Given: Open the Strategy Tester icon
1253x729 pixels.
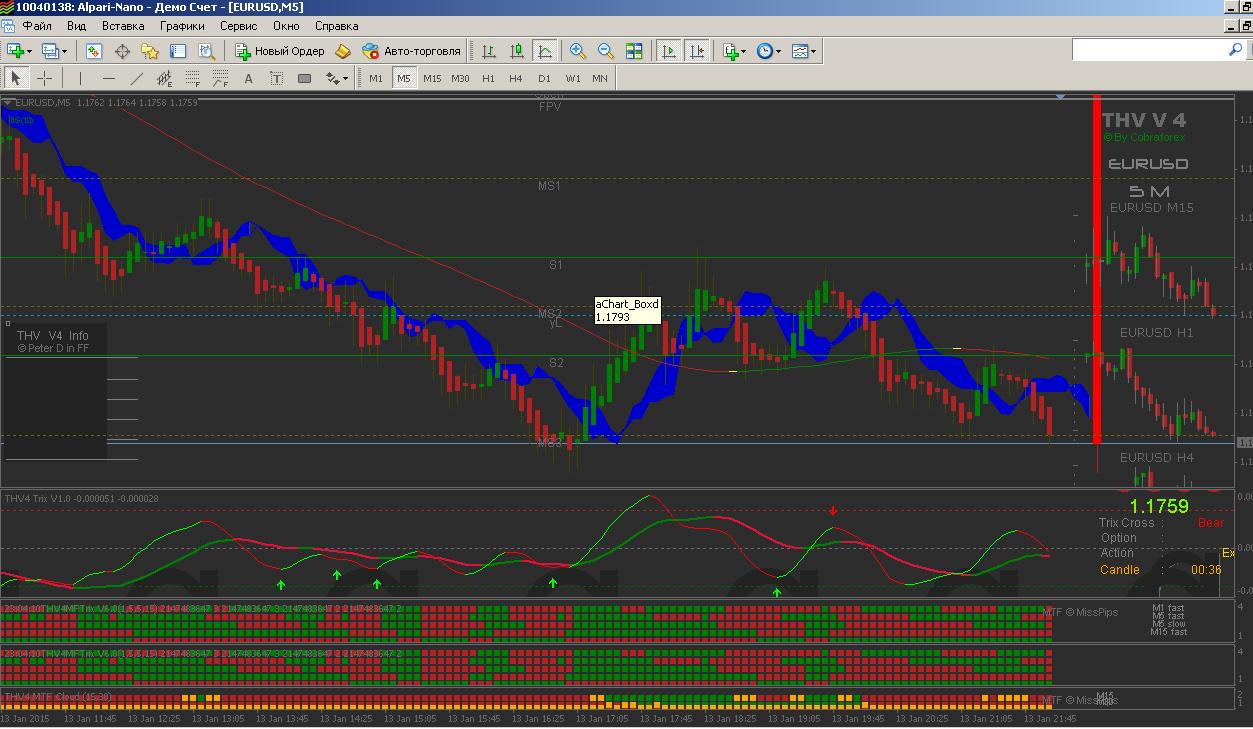Looking at the screenshot, I should (206, 51).
